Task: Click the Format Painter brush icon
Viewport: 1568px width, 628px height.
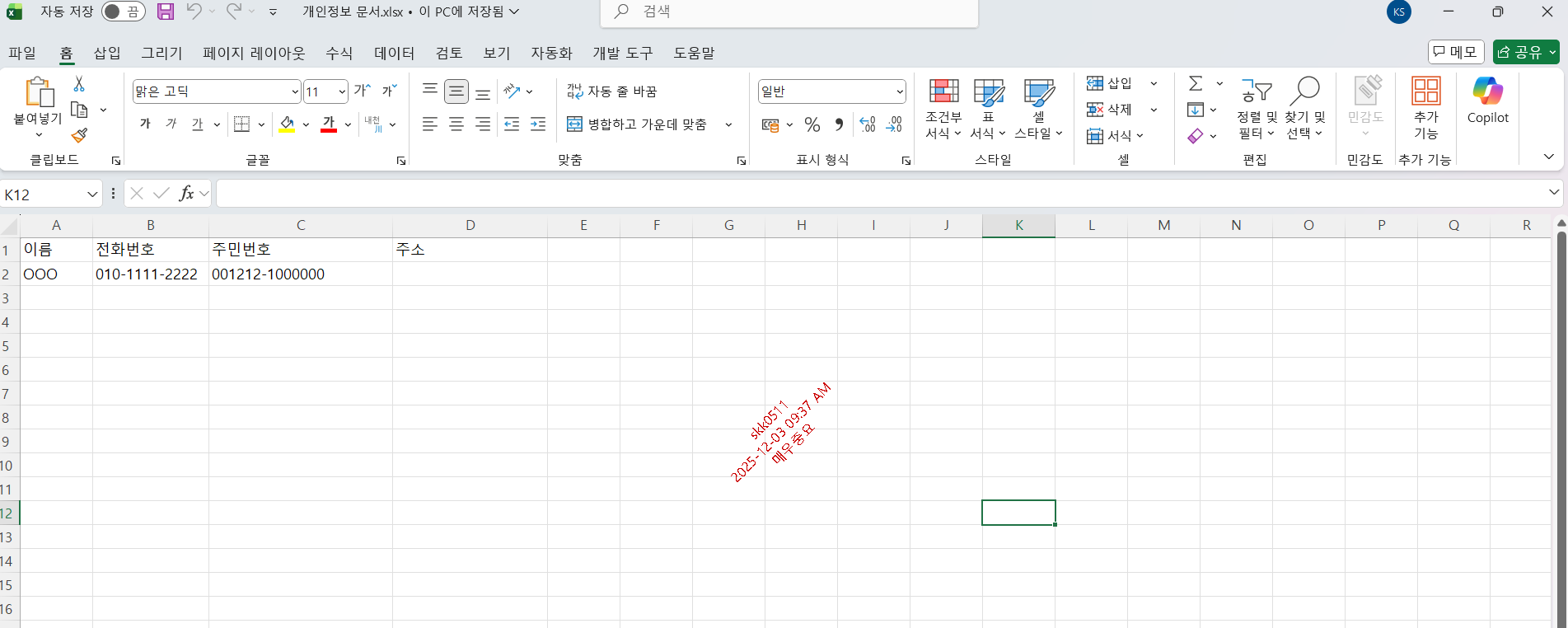Action: [79, 135]
